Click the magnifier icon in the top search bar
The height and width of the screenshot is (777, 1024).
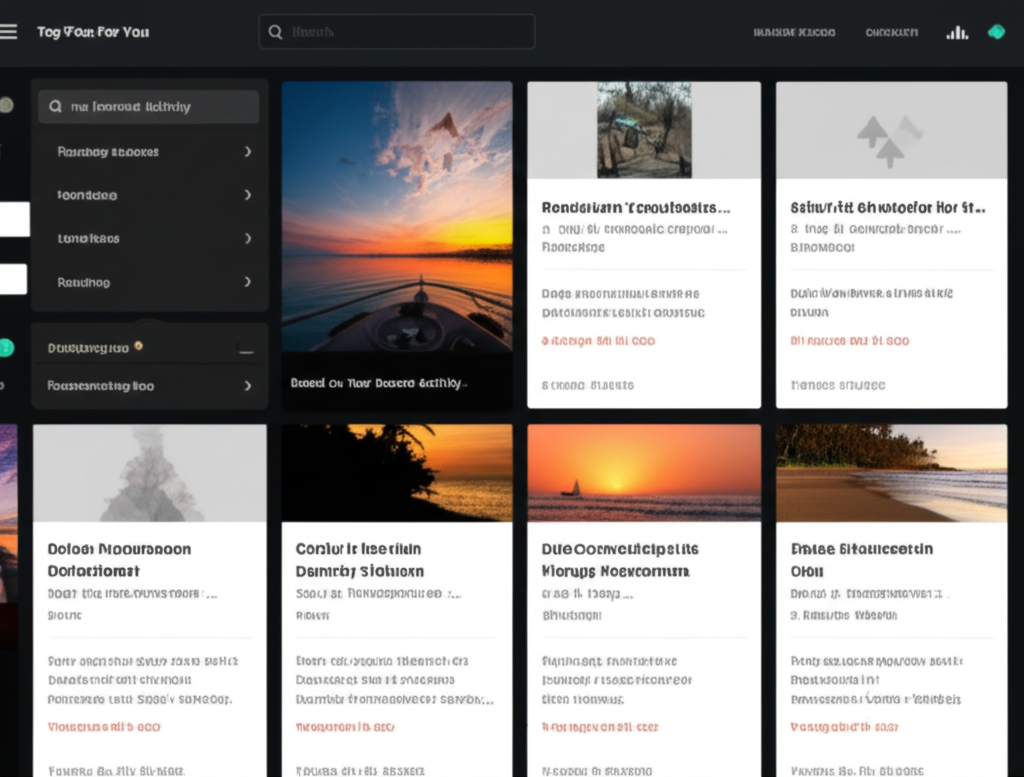(x=275, y=32)
